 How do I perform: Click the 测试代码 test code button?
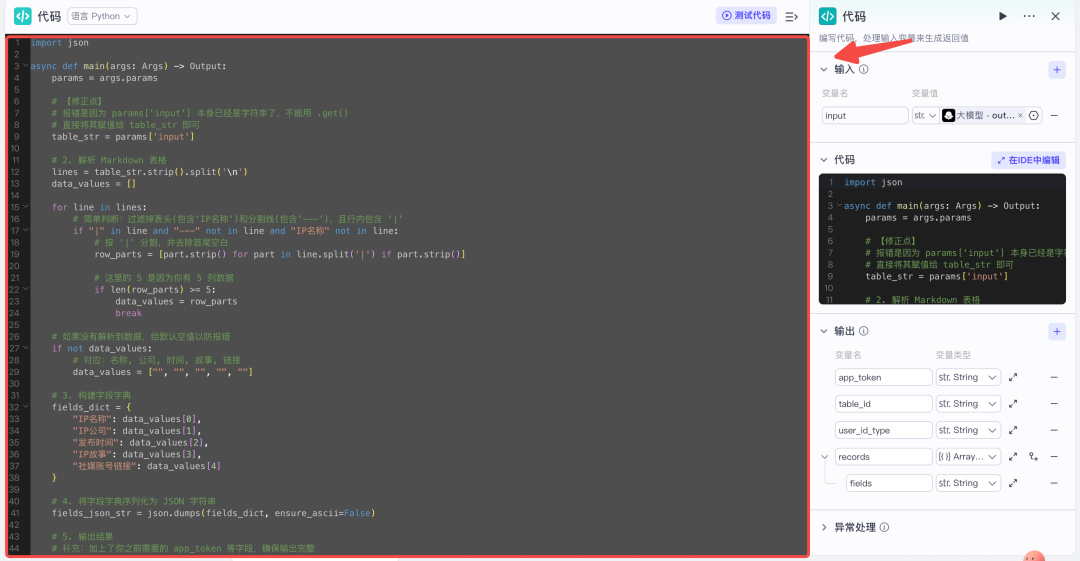746,15
